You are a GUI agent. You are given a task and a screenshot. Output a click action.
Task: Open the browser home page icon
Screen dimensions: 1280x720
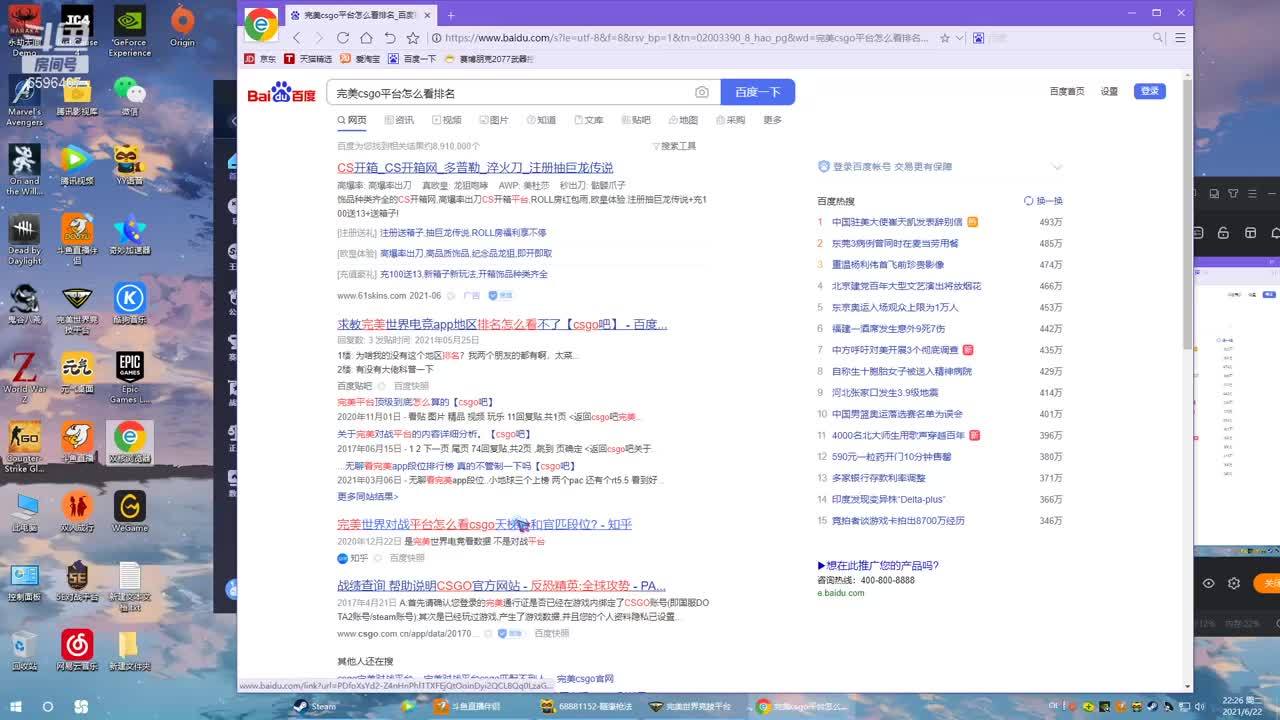(366, 38)
